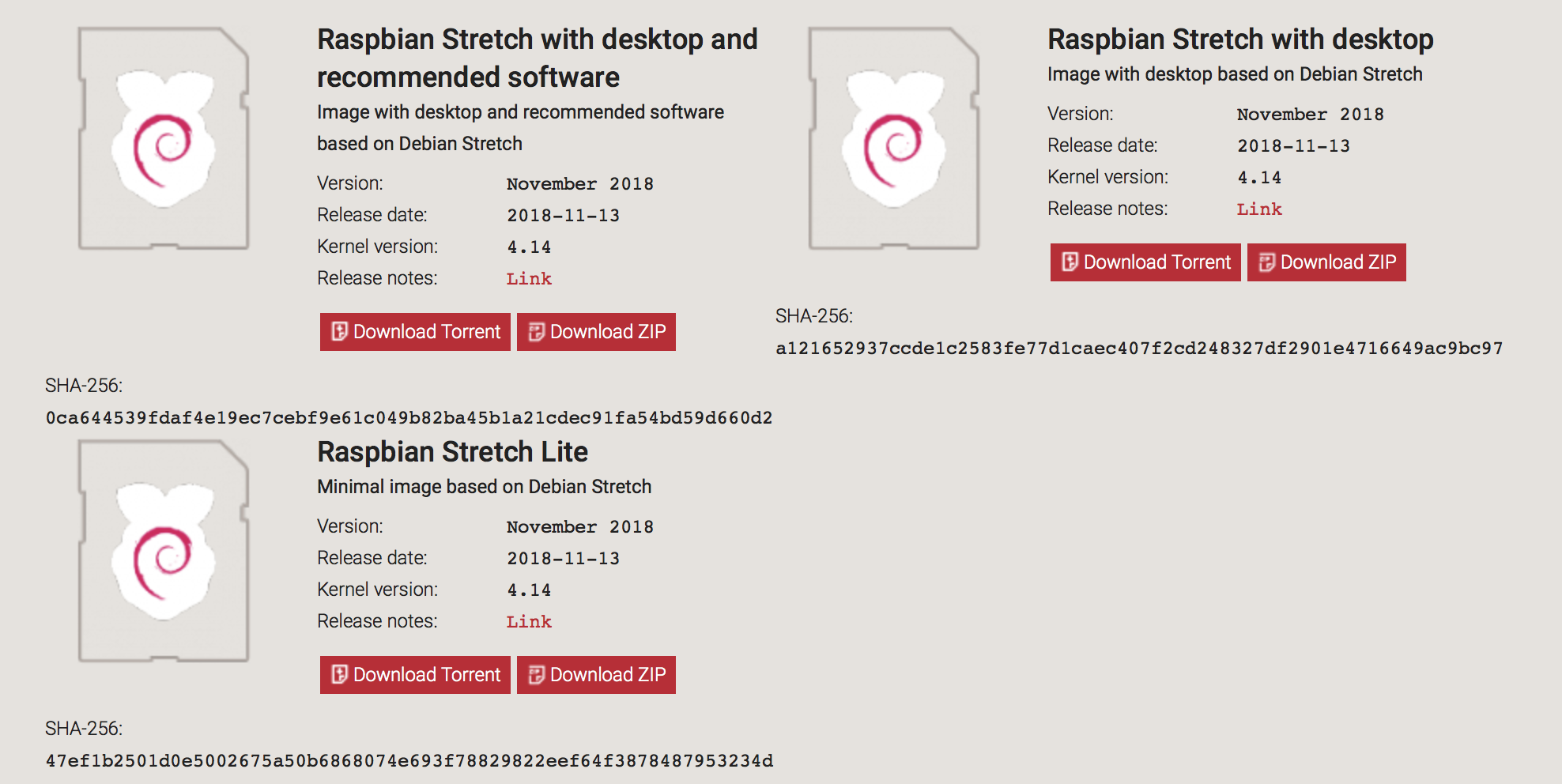Click the SD card image for Stretch with desktop
Viewport: 1562px width, 784px height.
tap(894, 138)
